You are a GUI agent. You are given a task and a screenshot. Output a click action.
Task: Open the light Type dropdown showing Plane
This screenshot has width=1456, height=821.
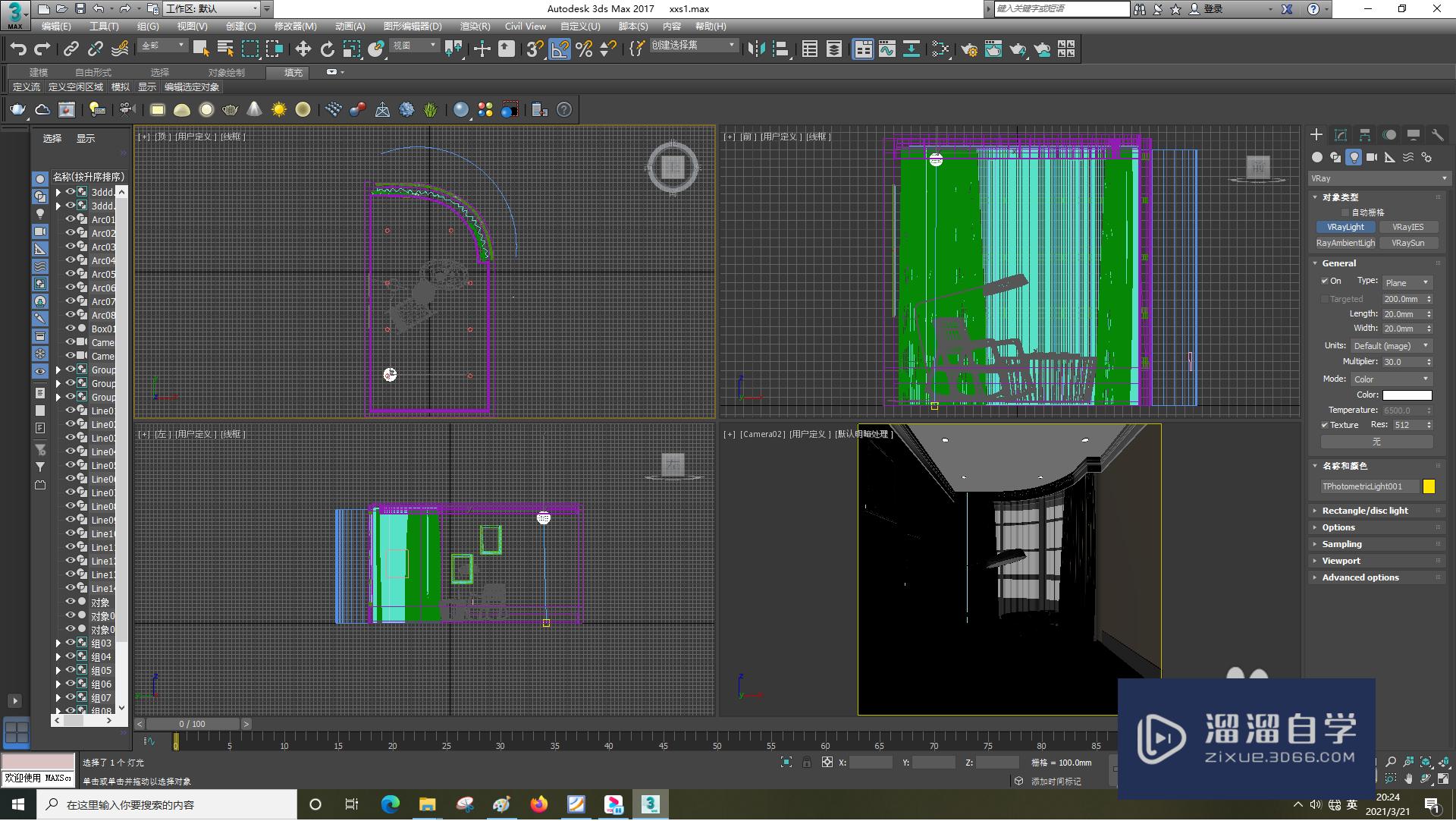[1407, 282]
